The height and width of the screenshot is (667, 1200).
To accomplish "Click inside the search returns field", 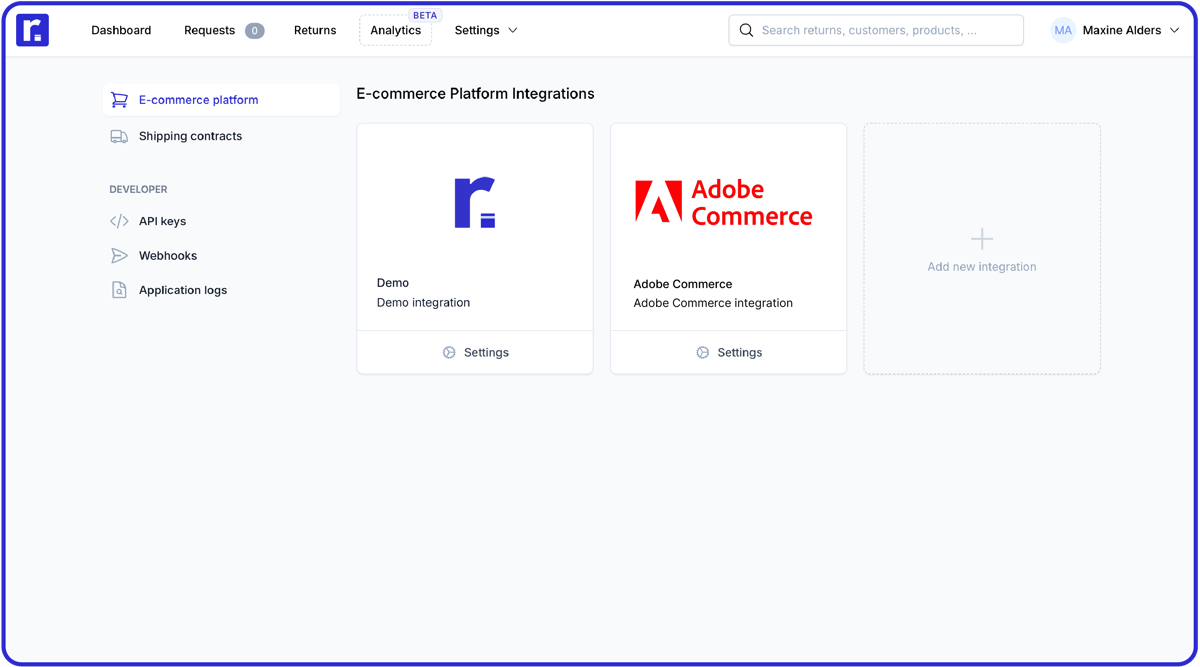I will [x=880, y=30].
